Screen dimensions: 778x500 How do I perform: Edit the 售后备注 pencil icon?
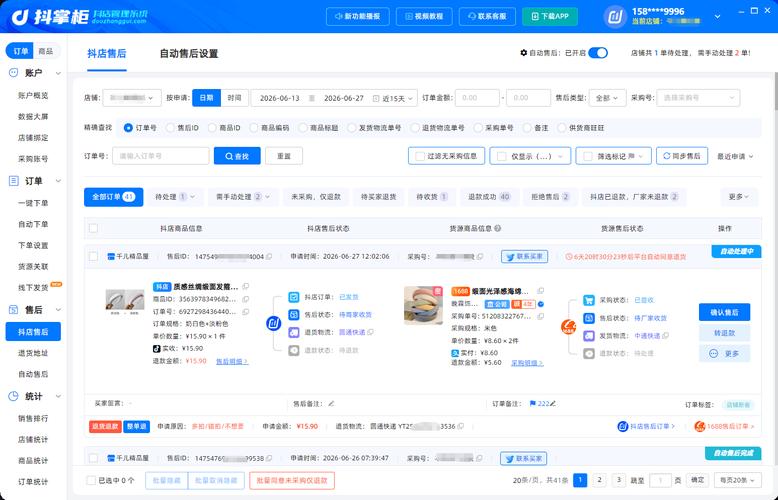click(x=331, y=404)
